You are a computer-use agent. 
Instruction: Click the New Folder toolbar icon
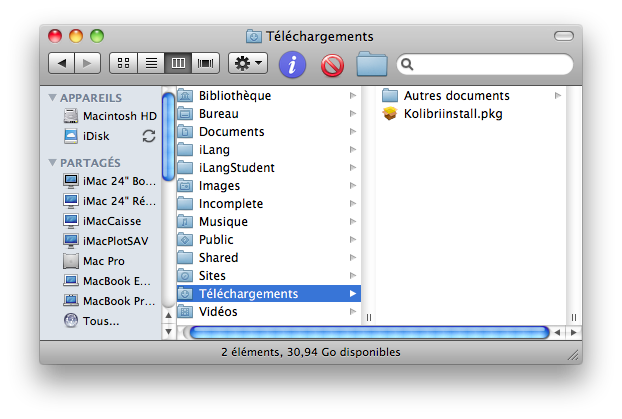tap(372, 64)
